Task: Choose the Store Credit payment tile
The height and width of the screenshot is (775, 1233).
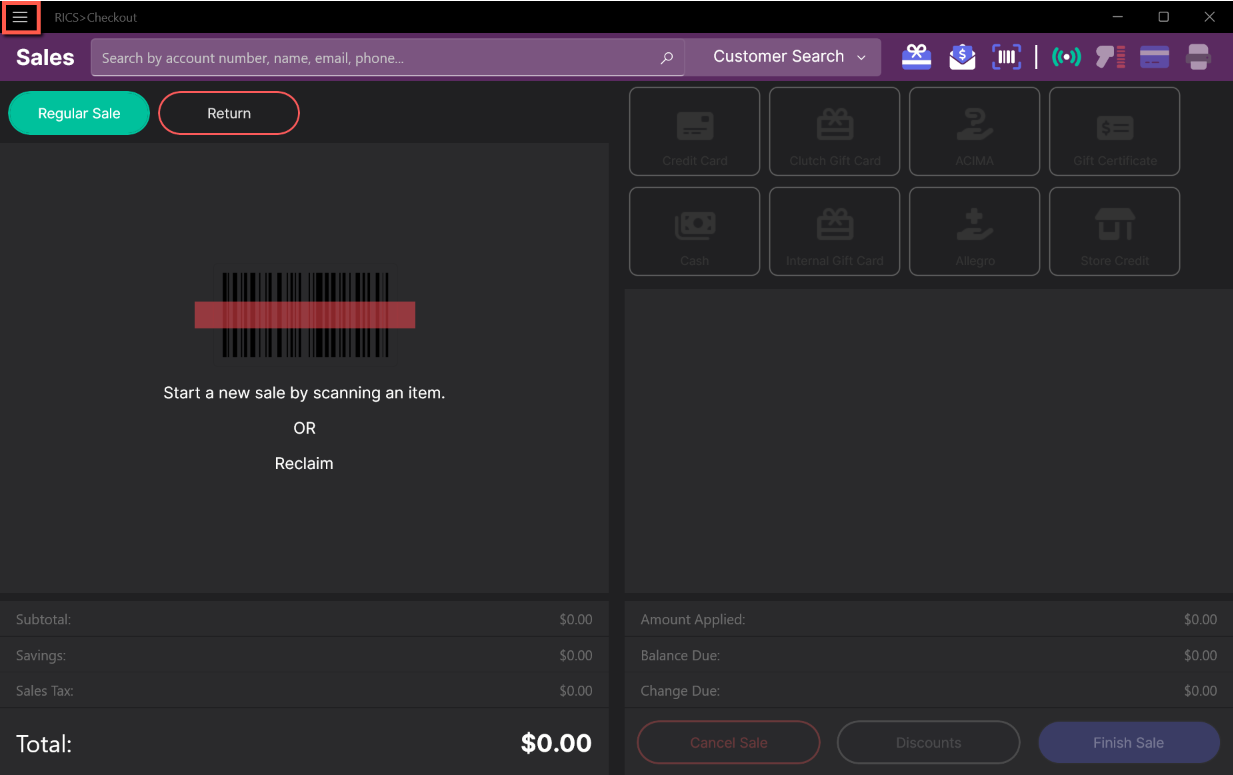Action: tap(1114, 231)
